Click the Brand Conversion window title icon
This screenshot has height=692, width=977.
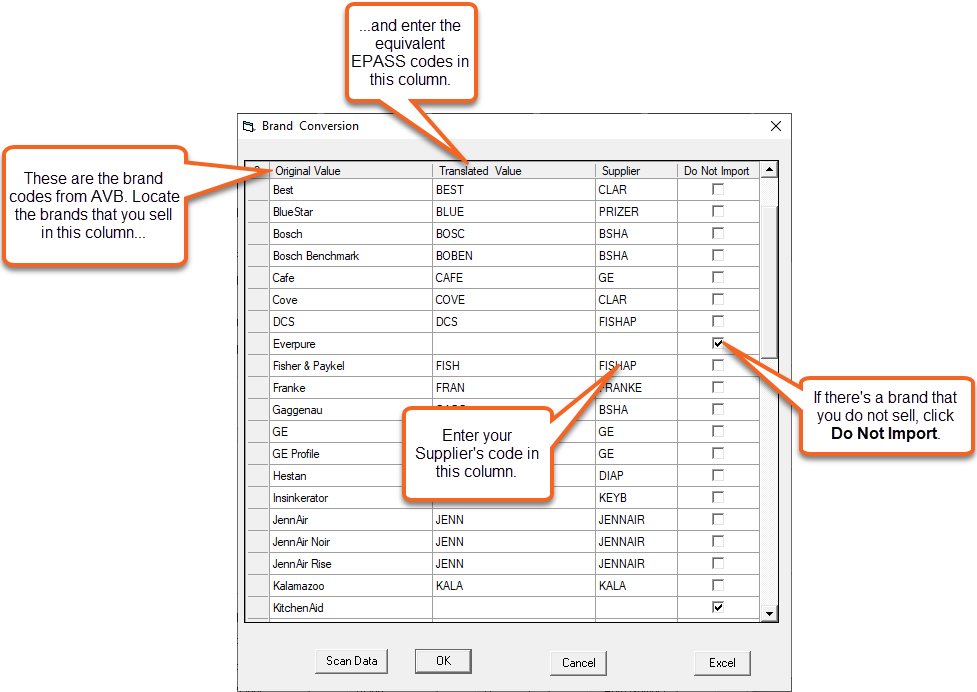(249, 126)
